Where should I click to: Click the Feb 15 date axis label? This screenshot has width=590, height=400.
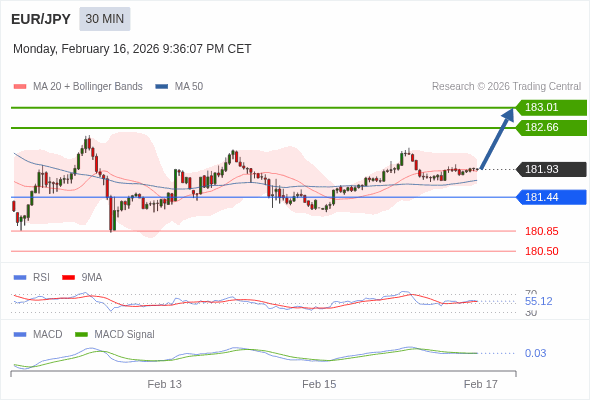pyautogui.click(x=319, y=385)
